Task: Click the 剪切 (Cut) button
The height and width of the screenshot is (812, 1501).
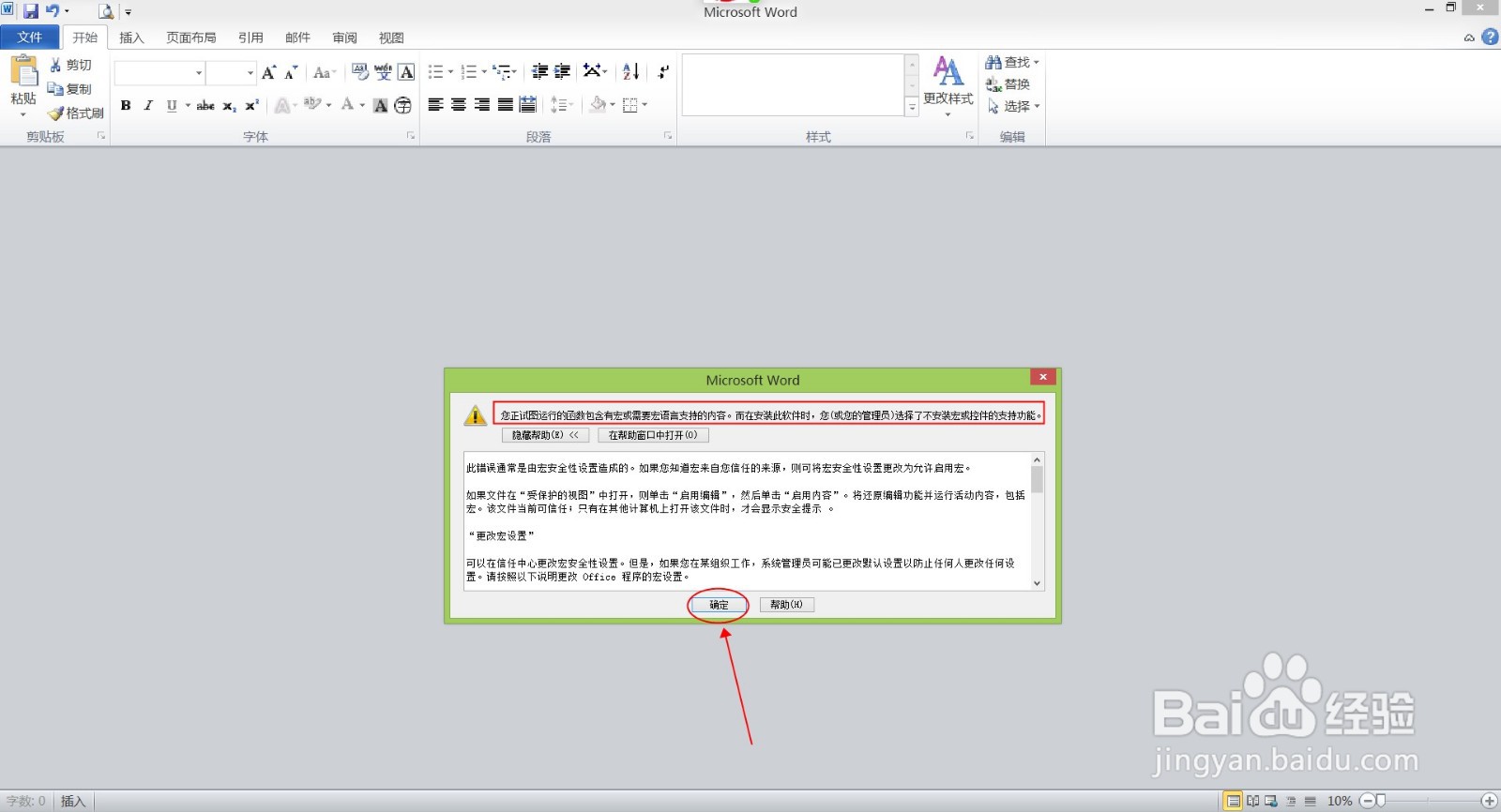Action: coord(71,65)
